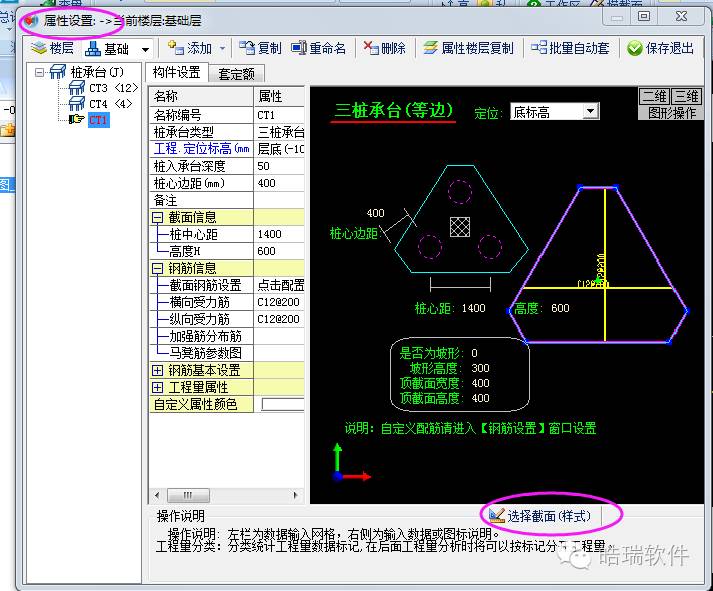Click the 高度 600 diagram value
Viewport: 713px width, 591px height.
[560, 308]
